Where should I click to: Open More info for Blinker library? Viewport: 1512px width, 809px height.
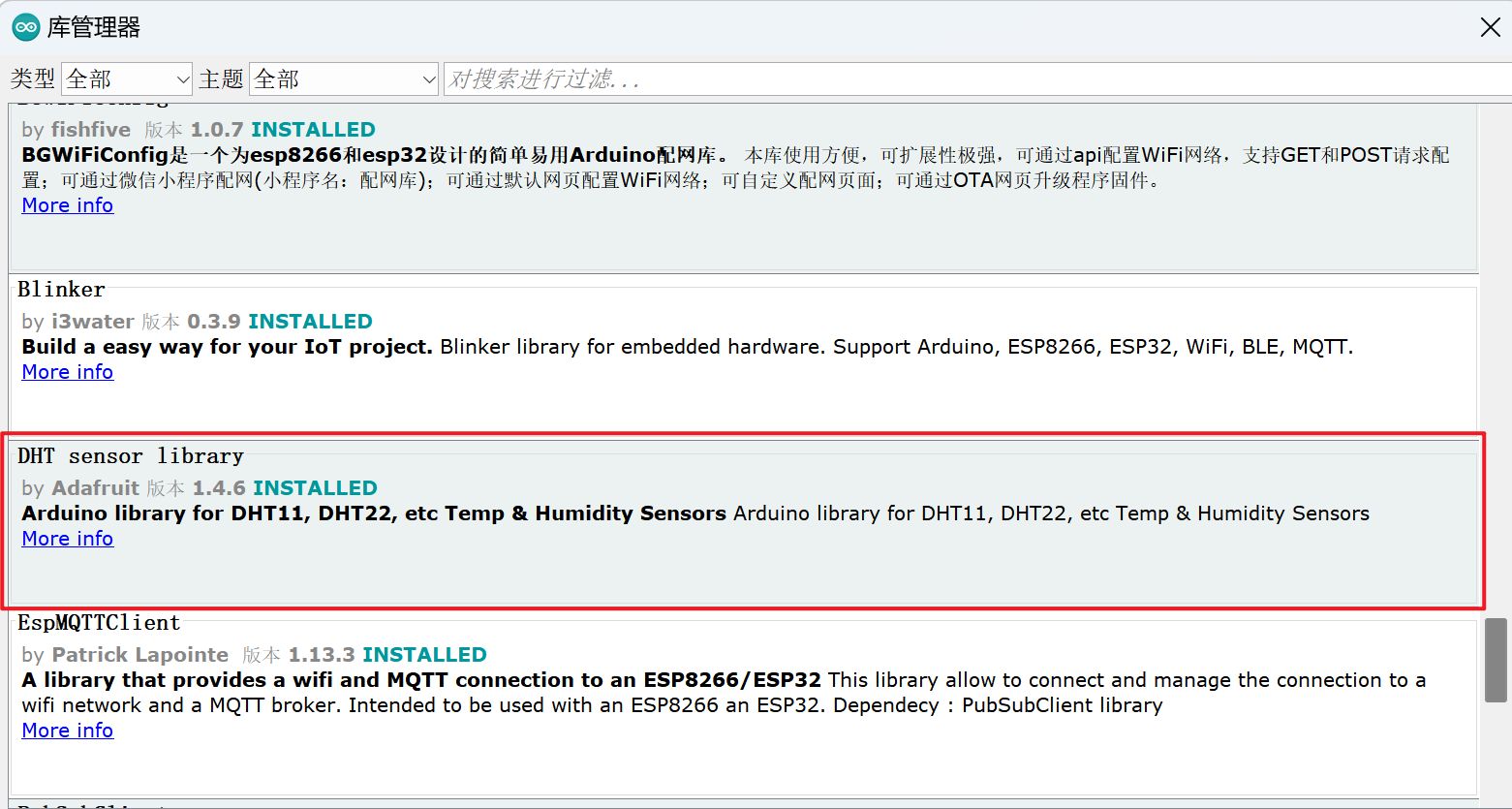67,371
